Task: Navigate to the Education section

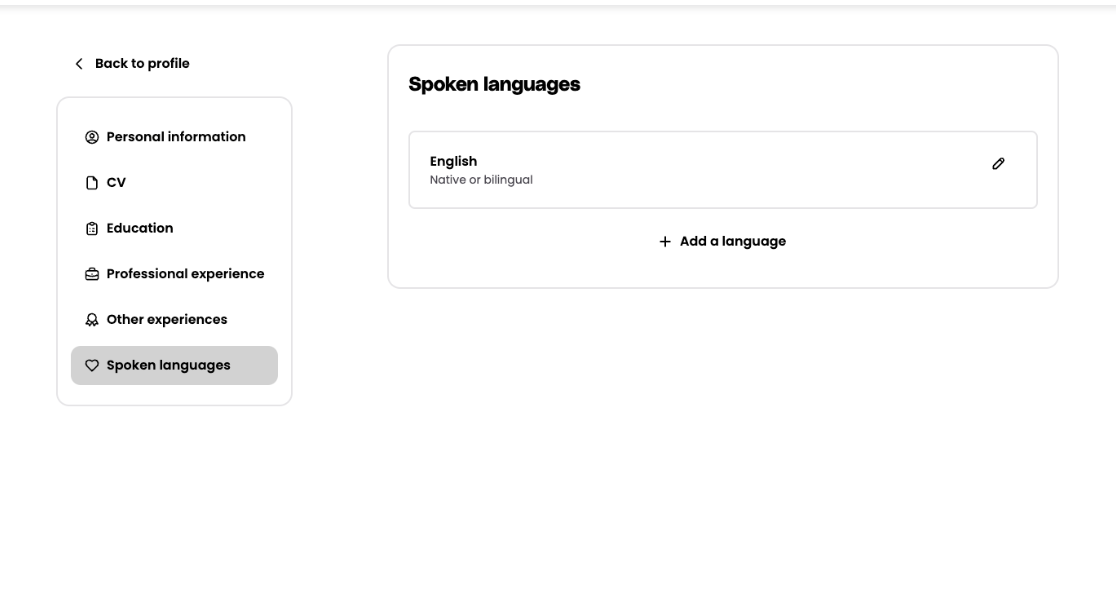Action: (x=139, y=228)
